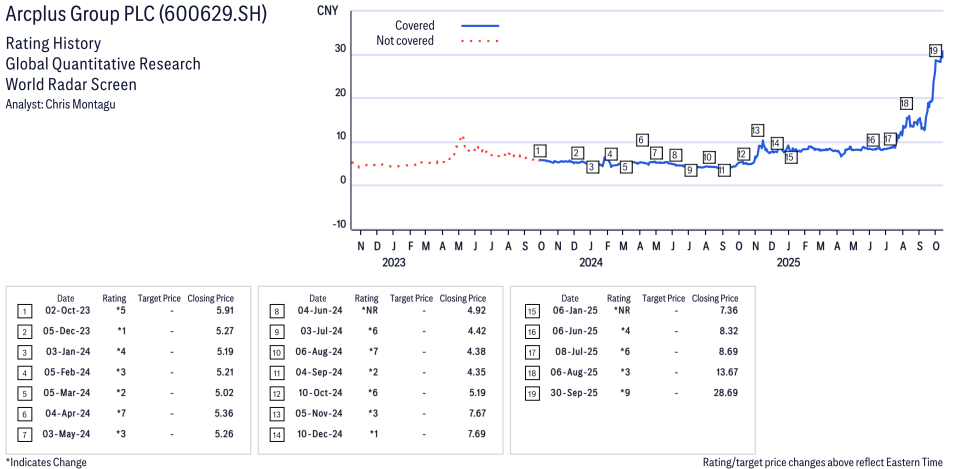Select marker 9 on the chart line
The image size is (954, 469).
coord(690,170)
